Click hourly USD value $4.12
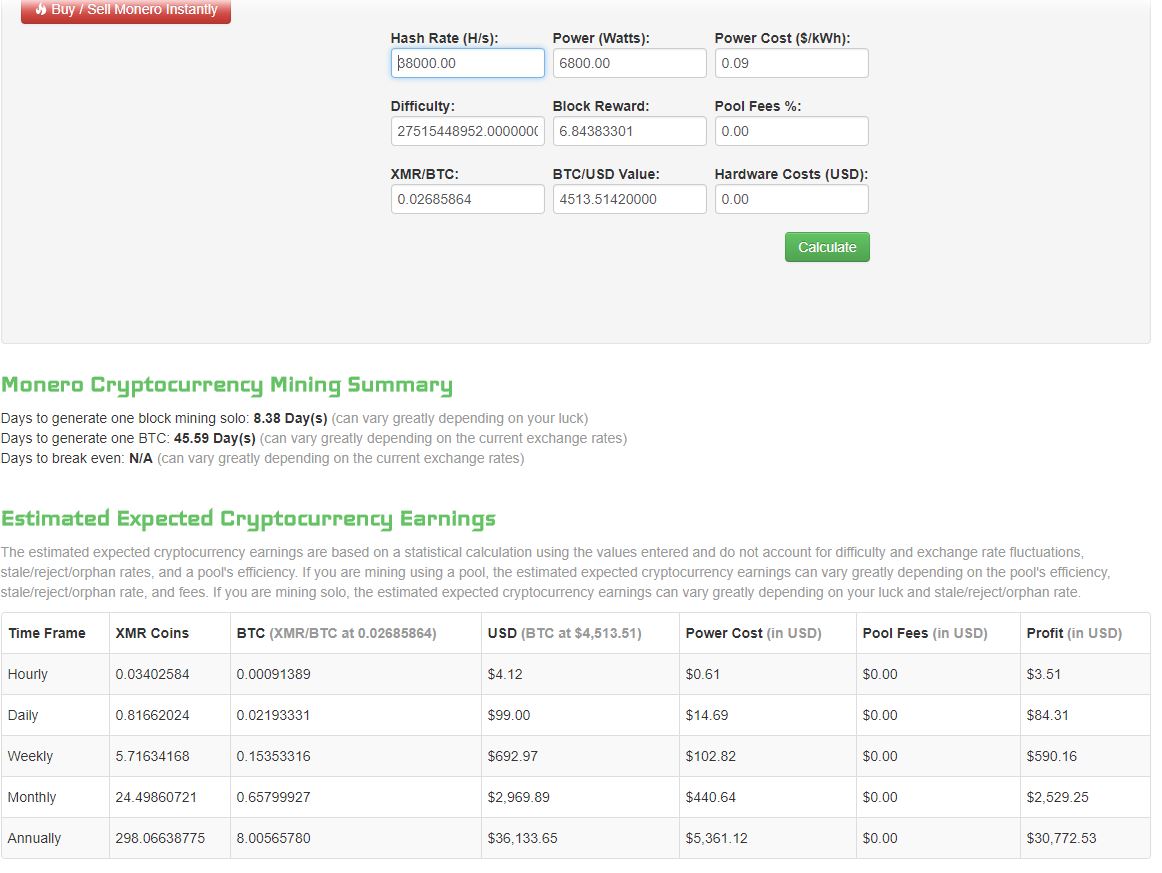The height and width of the screenshot is (873, 1162). click(505, 674)
